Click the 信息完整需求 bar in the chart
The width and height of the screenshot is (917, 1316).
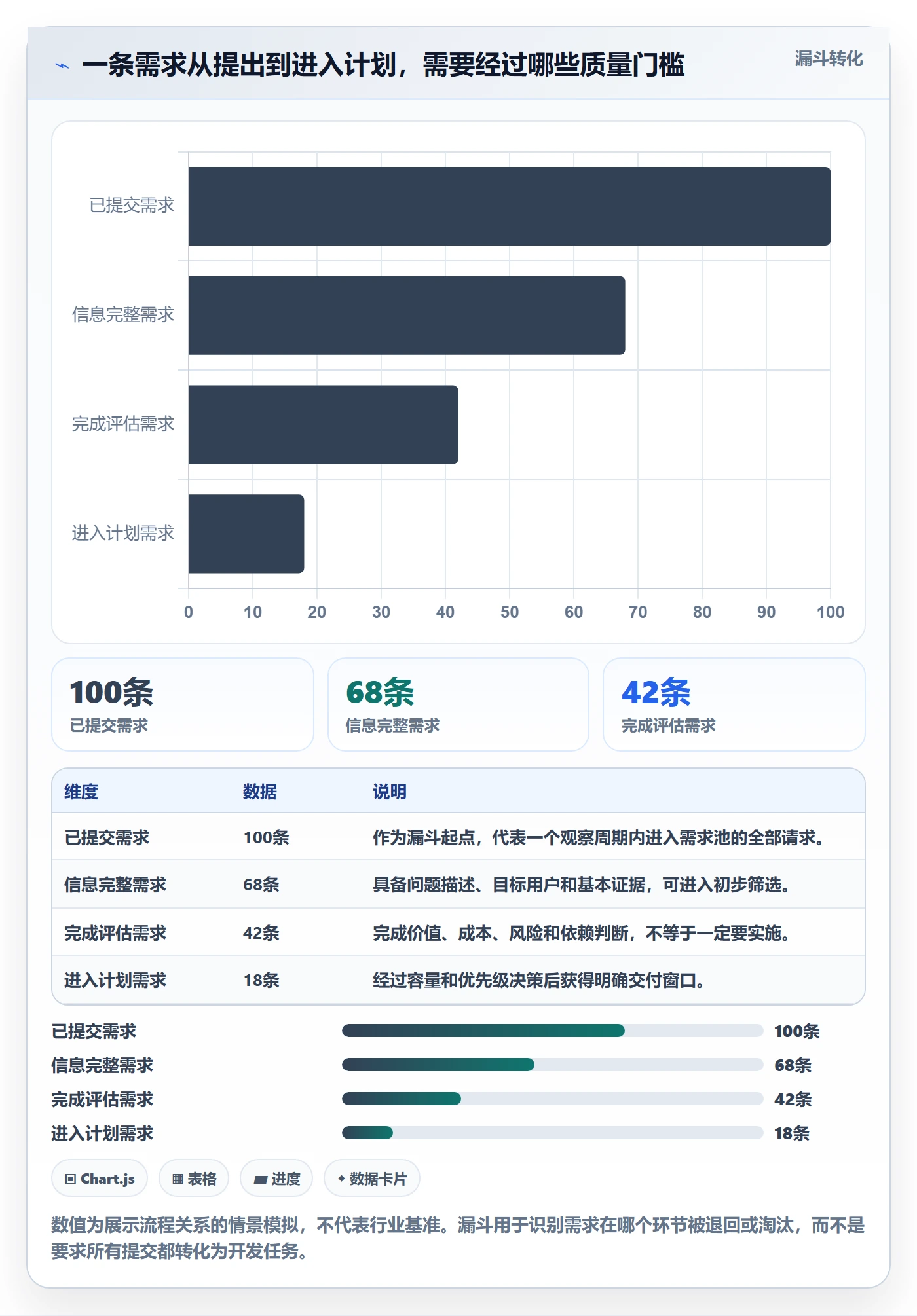[x=407, y=316]
